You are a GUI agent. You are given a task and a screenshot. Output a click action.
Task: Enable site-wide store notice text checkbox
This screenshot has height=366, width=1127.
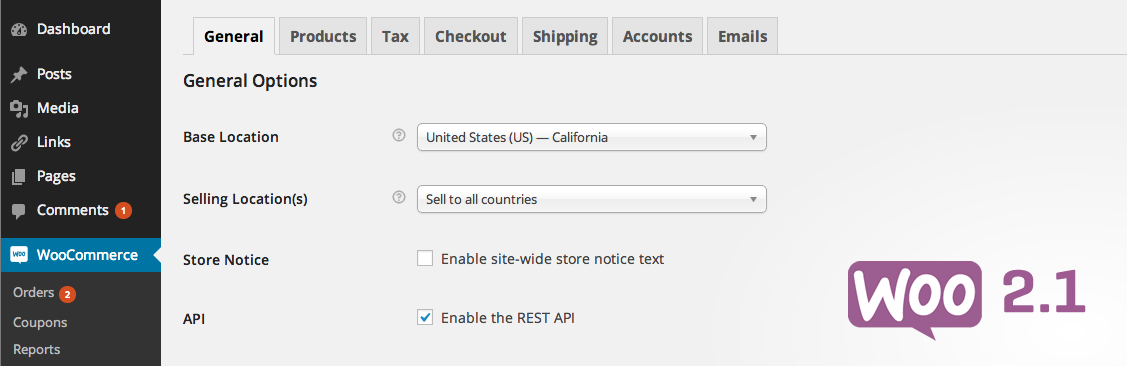pos(425,258)
